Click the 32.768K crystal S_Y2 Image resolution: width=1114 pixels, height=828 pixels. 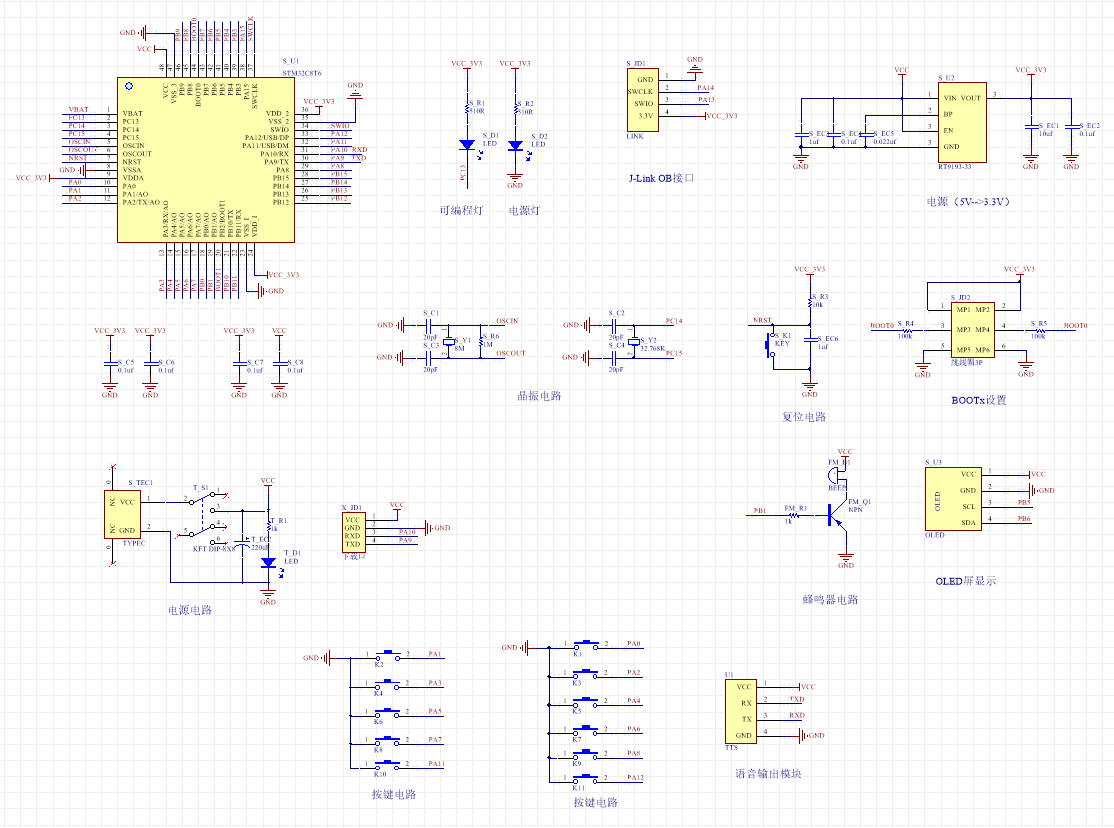(x=633, y=340)
